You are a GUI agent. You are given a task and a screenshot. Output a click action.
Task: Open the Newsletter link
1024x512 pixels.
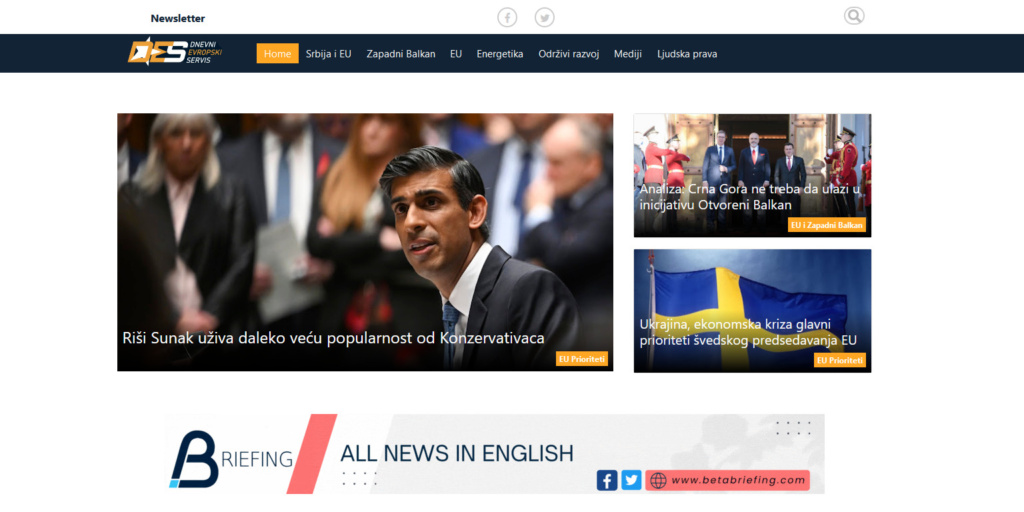coord(178,18)
